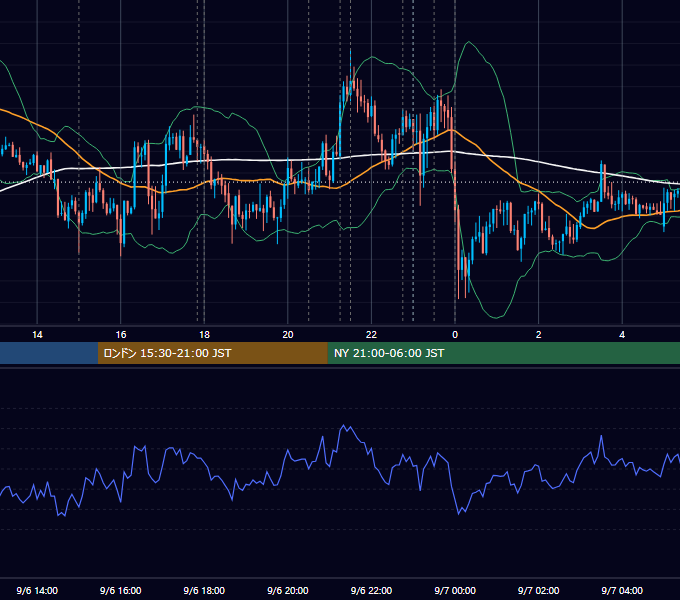Click the tall candle wick peak near 21:30
The height and width of the screenshot is (600, 680).
coord(350,51)
